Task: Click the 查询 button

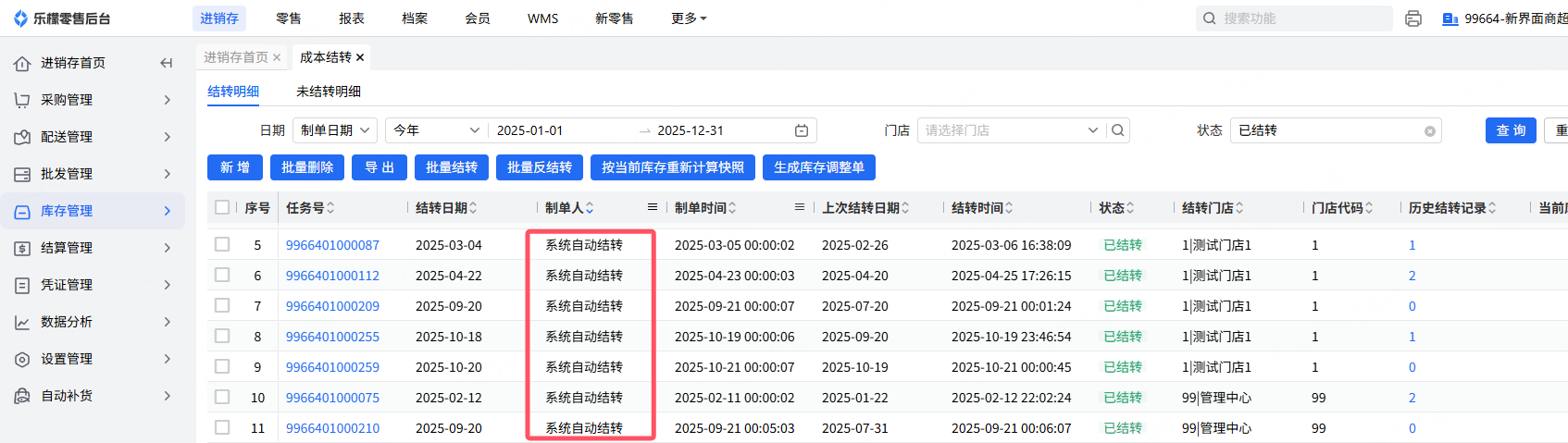Action: [x=1511, y=130]
